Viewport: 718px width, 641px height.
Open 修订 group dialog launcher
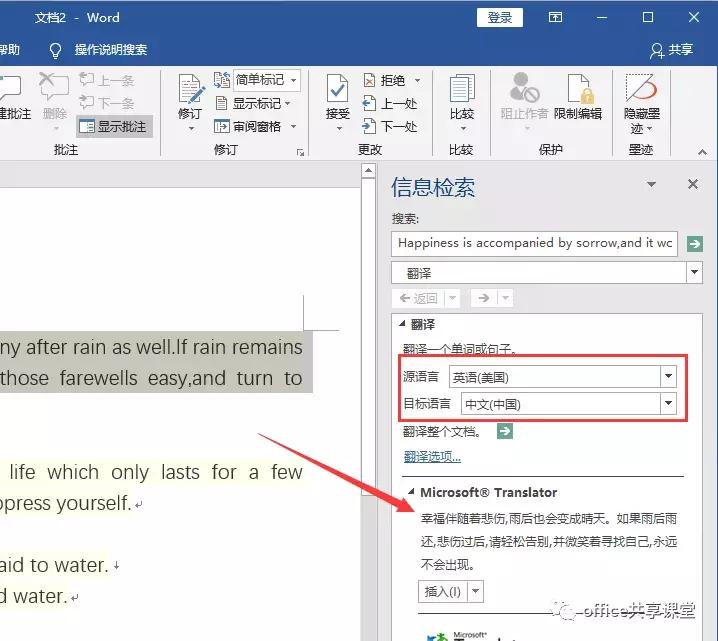click(x=300, y=152)
